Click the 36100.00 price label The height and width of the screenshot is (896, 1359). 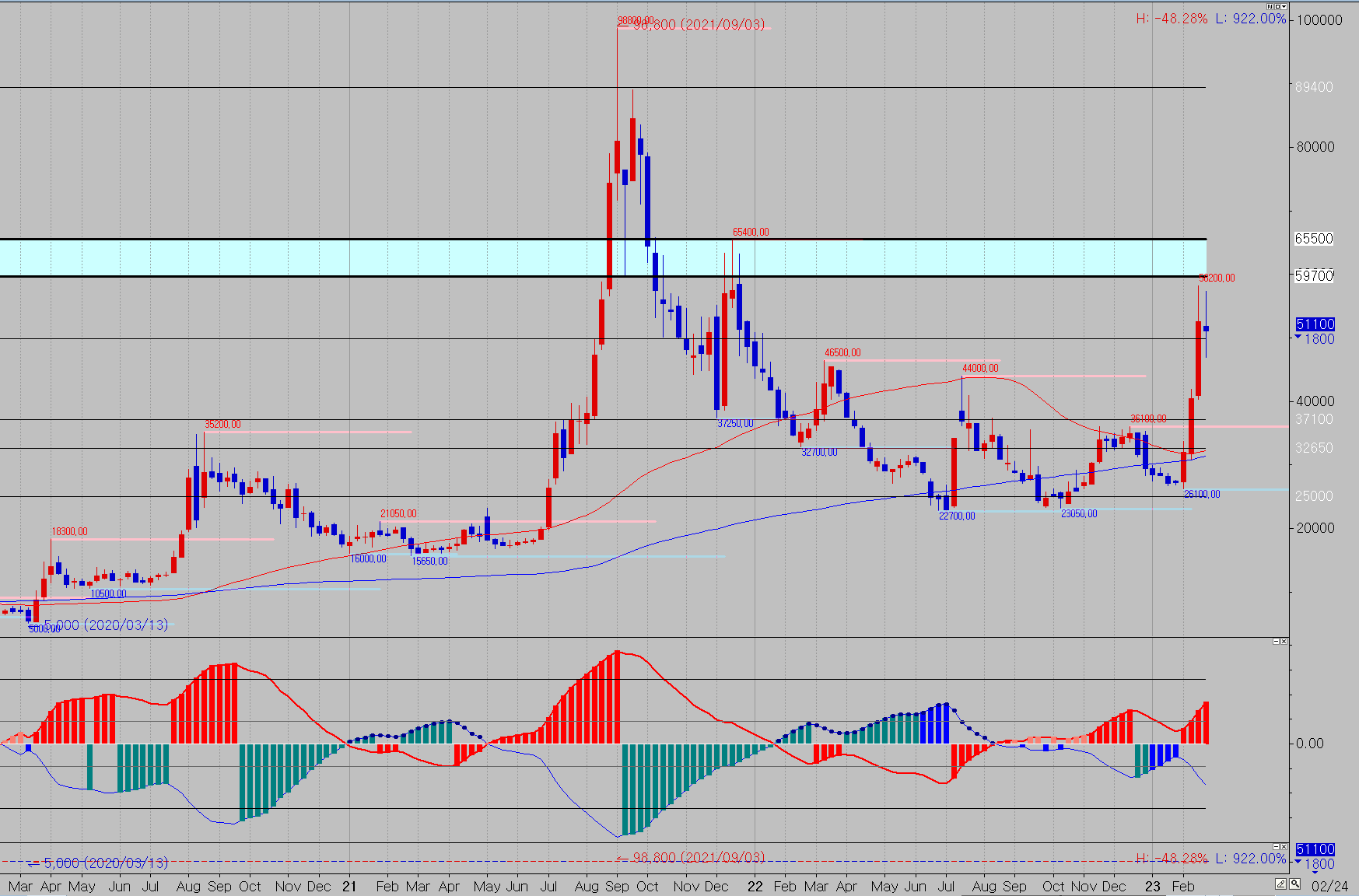tap(1148, 418)
